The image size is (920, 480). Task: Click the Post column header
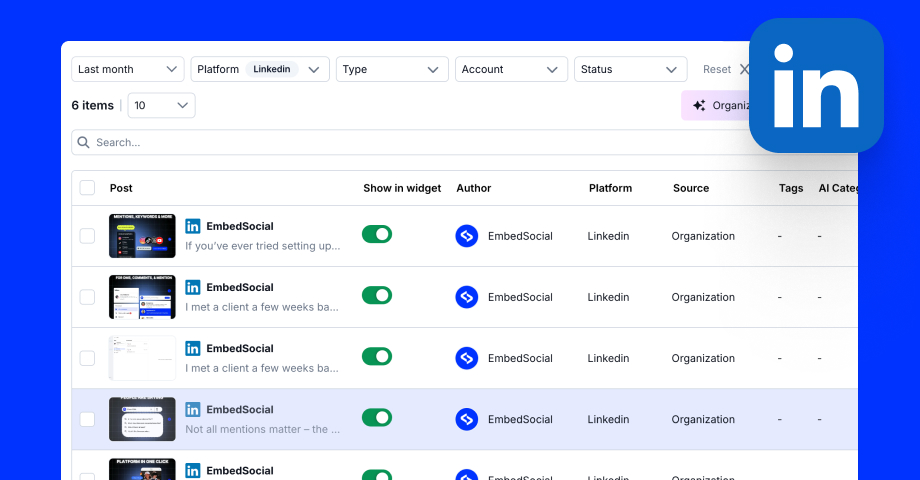tap(121, 188)
